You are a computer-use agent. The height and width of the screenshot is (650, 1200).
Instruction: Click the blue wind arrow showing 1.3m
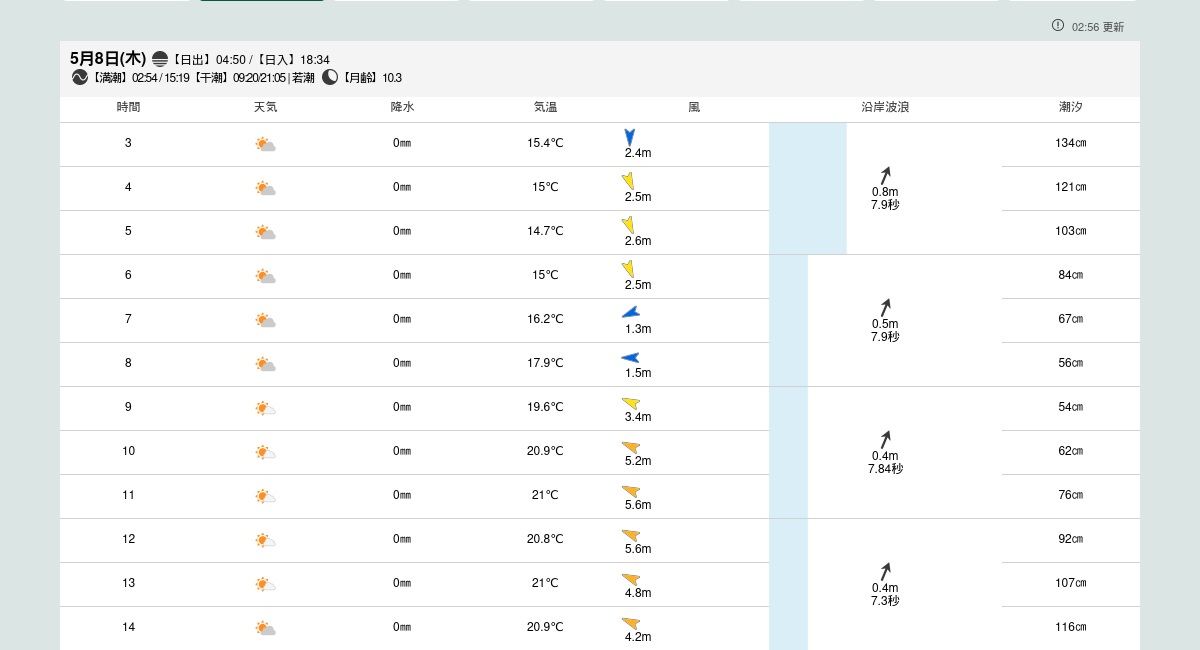point(630,313)
